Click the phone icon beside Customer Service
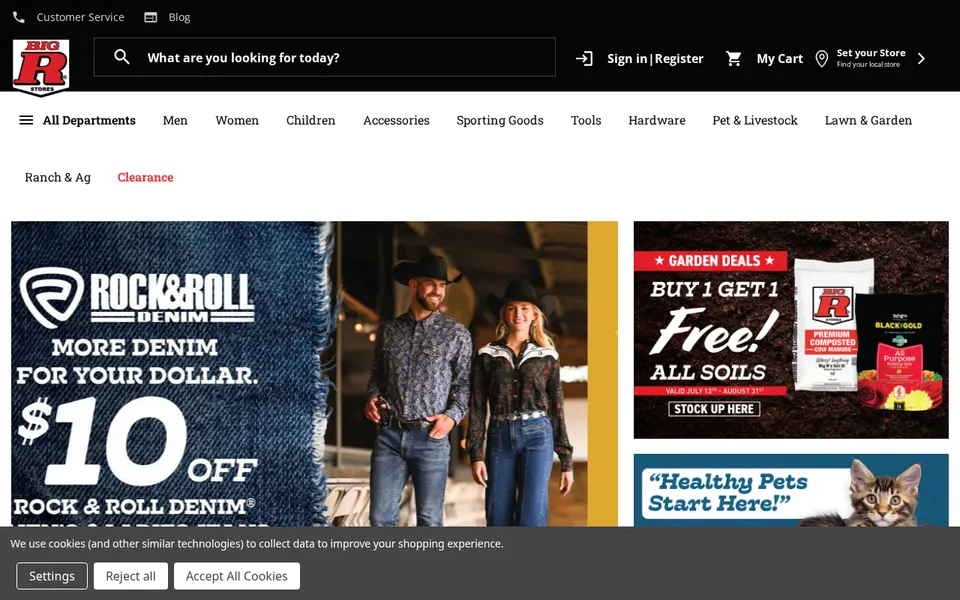The height and width of the screenshot is (600, 960). [19, 17]
